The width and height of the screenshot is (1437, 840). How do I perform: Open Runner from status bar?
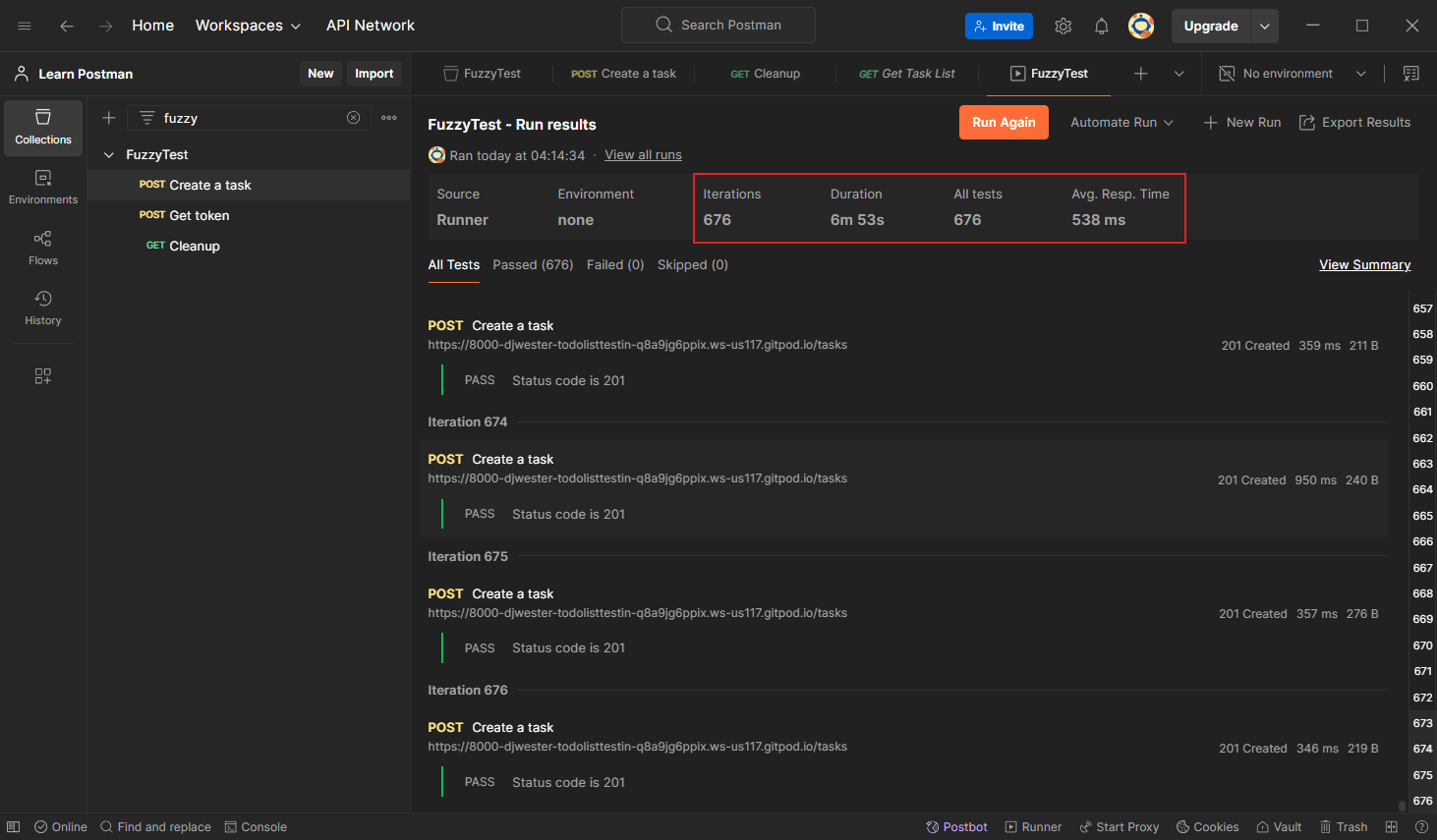point(1033,827)
